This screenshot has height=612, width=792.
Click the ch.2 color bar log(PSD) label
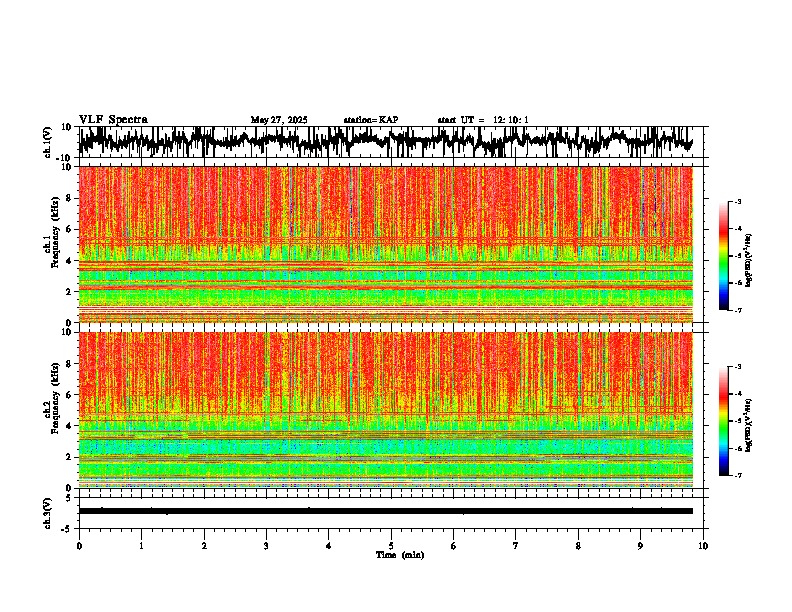point(749,426)
